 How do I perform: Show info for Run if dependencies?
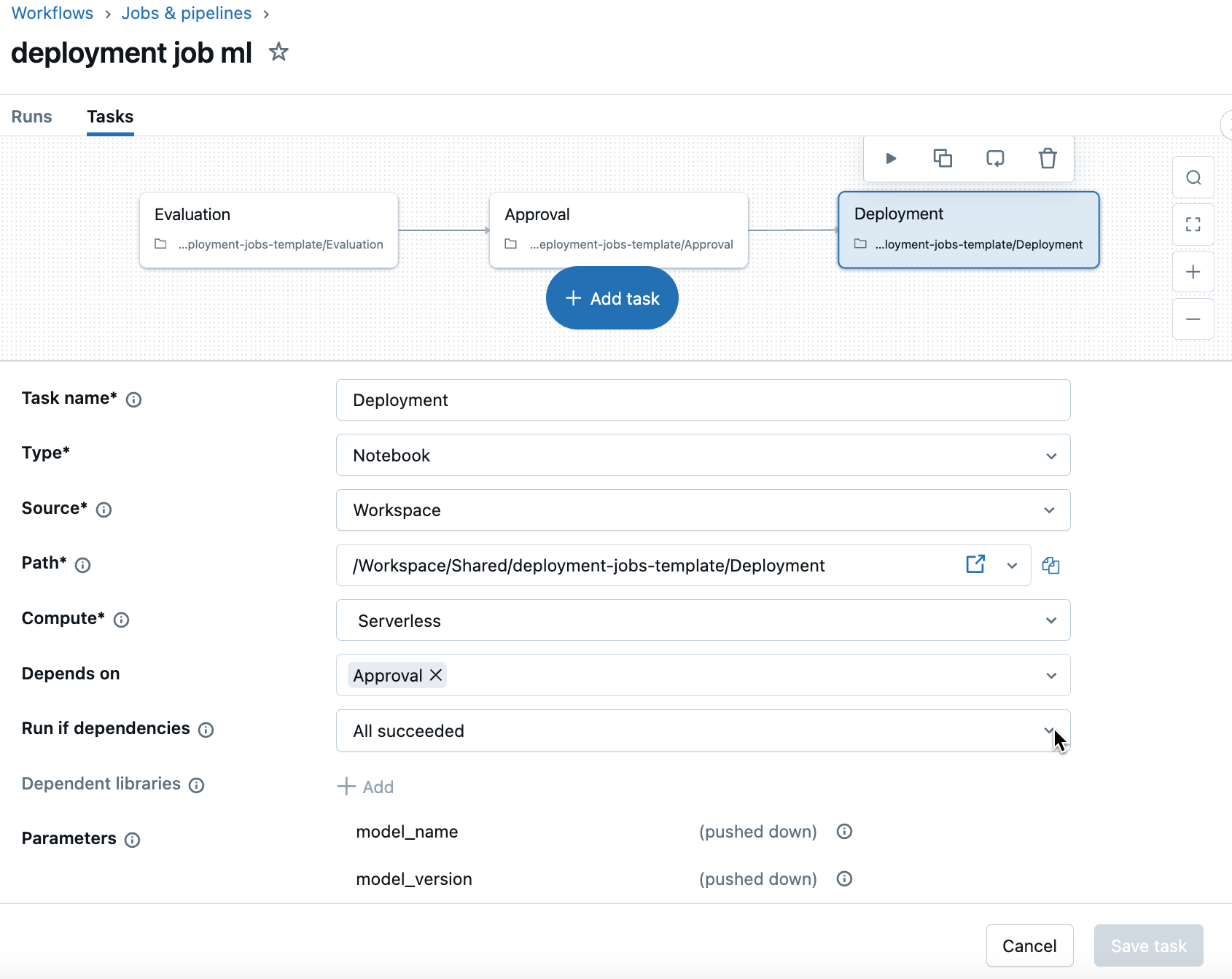[206, 729]
